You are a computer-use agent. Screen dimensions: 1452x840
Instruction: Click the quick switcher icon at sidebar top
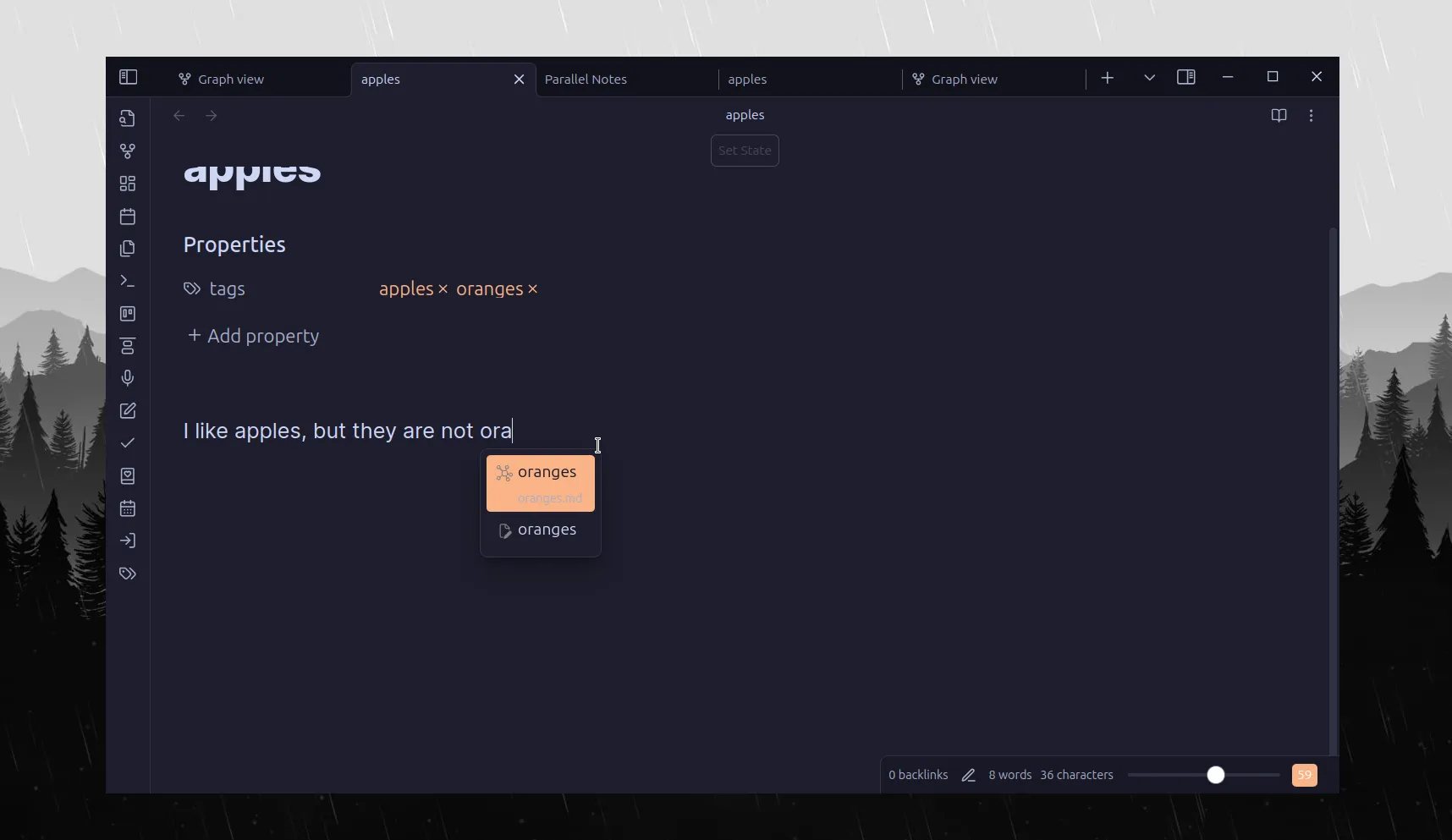pyautogui.click(x=128, y=118)
